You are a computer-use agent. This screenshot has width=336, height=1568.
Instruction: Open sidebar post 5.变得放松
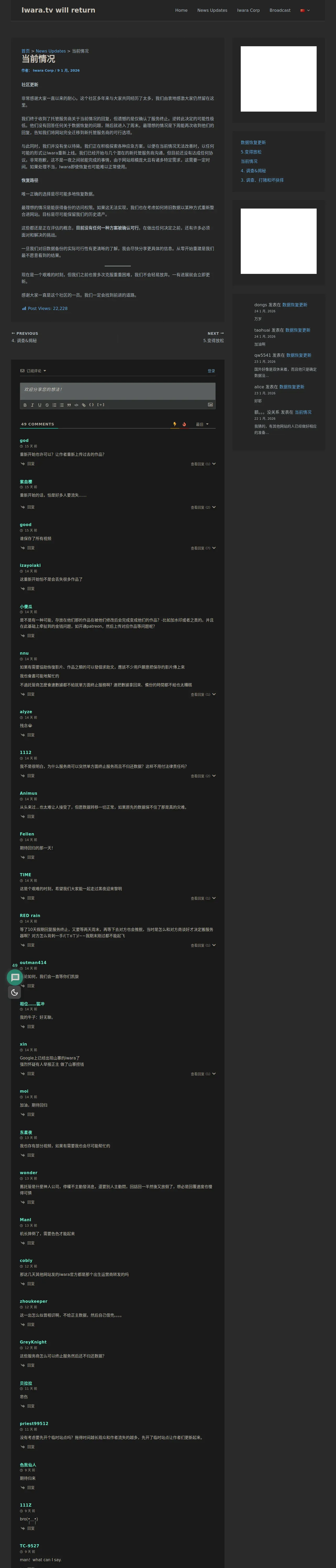tap(251, 152)
